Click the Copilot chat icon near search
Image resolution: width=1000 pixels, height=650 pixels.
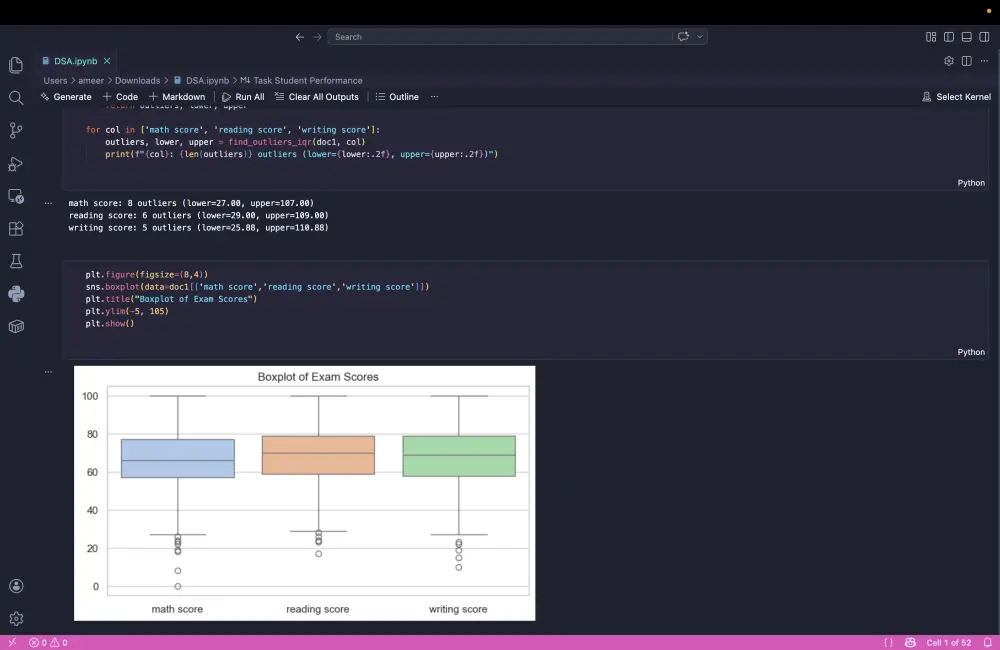coord(683,36)
